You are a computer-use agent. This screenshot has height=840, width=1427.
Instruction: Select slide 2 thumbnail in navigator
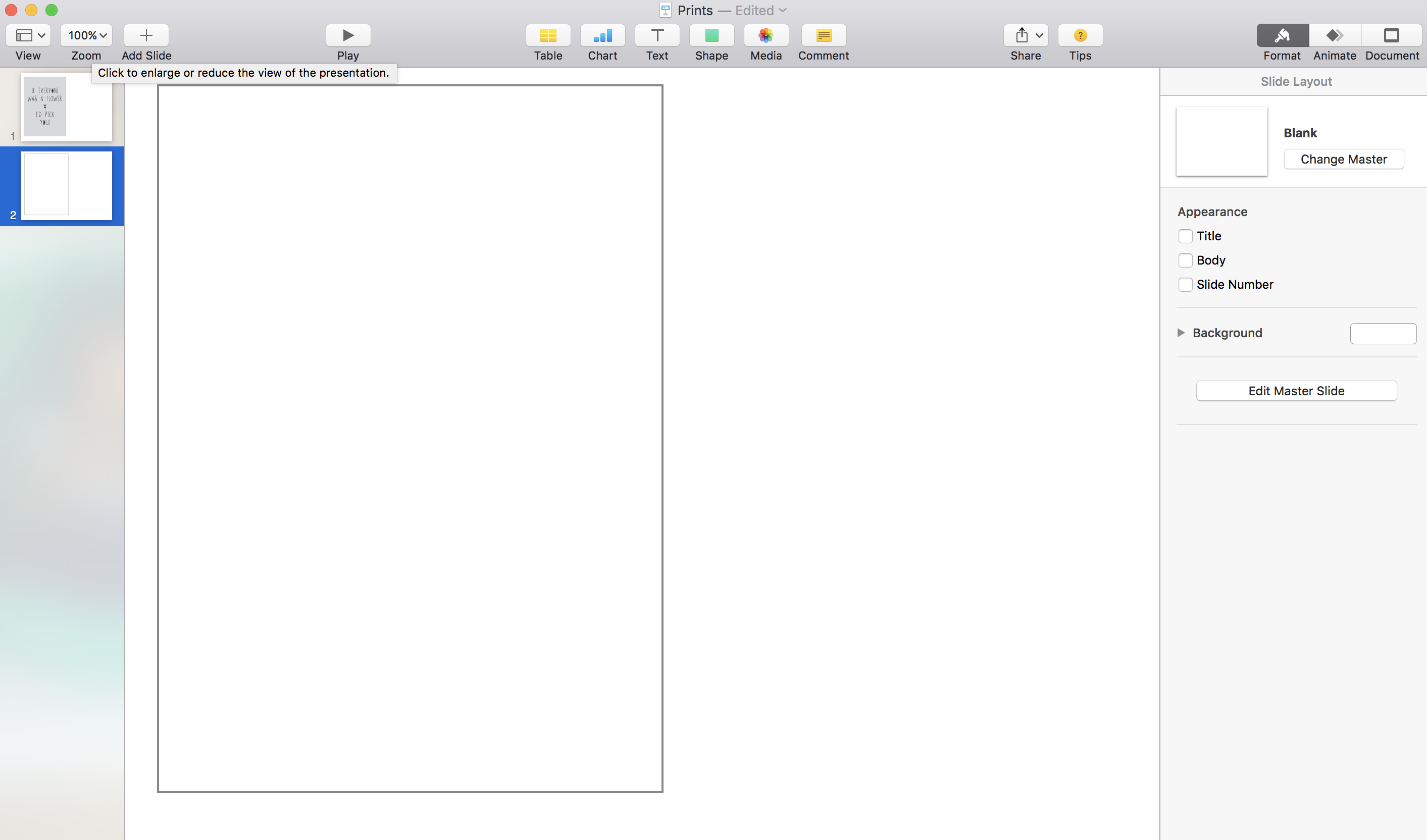(66, 186)
